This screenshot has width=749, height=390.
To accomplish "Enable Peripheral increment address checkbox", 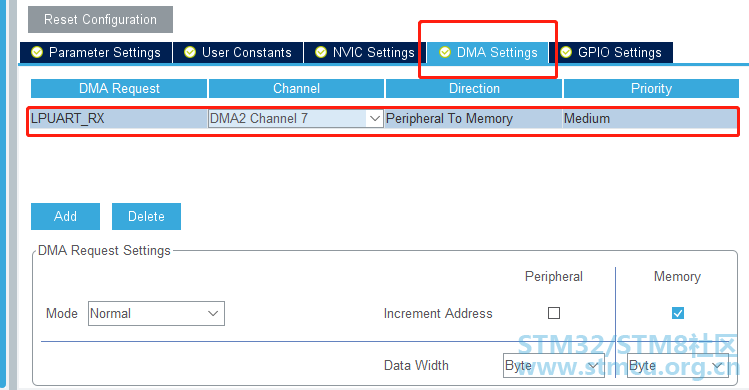I will [554, 313].
